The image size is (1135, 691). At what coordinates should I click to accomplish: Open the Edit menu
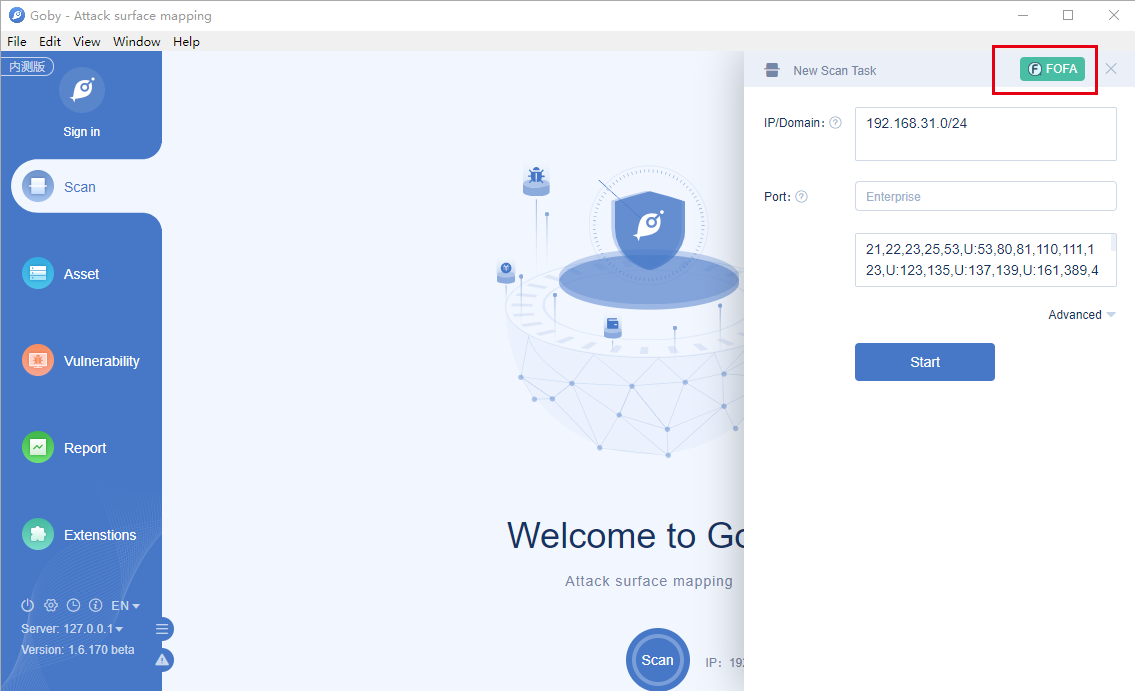point(50,41)
